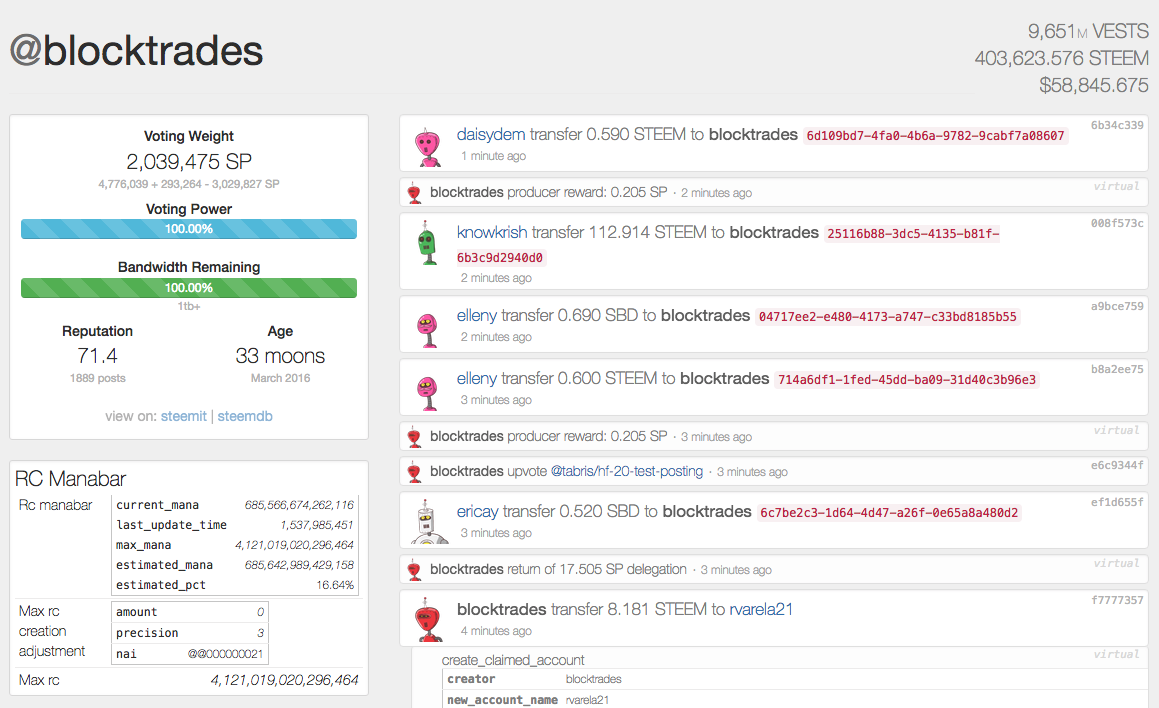1159x708 pixels.
Task: Click the precision value 3
Action: point(260,633)
